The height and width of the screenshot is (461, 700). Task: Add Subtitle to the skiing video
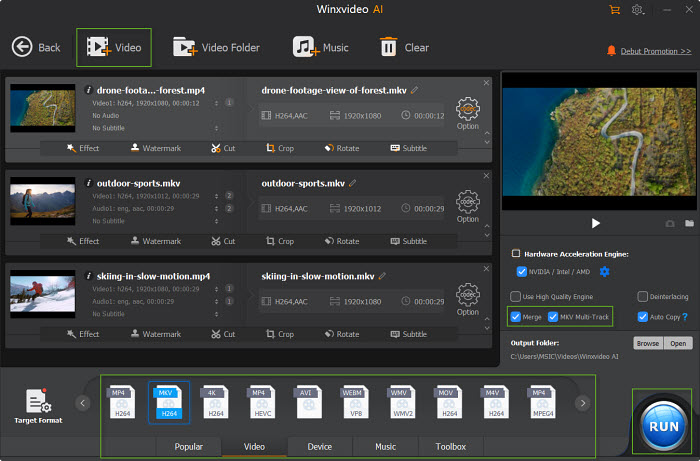[x=409, y=334]
